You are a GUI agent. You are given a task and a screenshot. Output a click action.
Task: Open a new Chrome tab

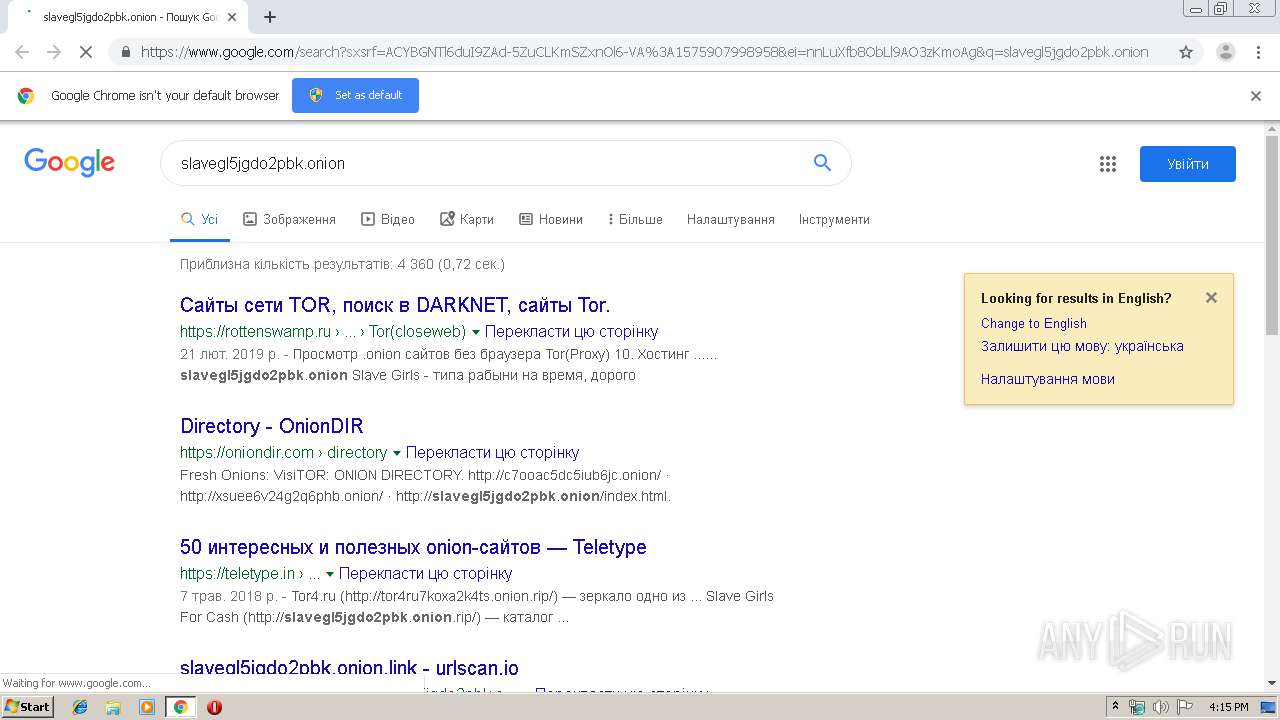[x=269, y=17]
